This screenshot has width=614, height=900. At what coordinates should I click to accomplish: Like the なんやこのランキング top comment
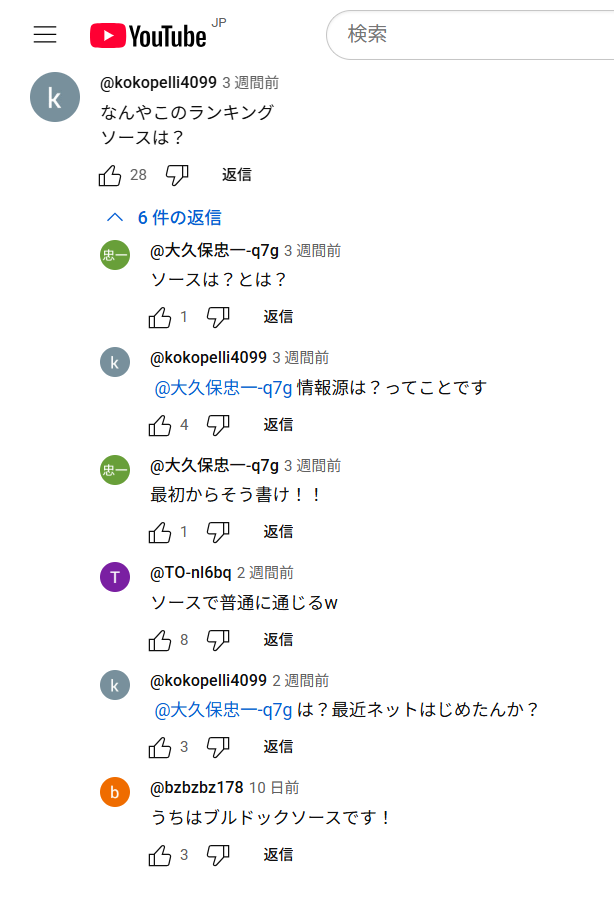(x=110, y=175)
